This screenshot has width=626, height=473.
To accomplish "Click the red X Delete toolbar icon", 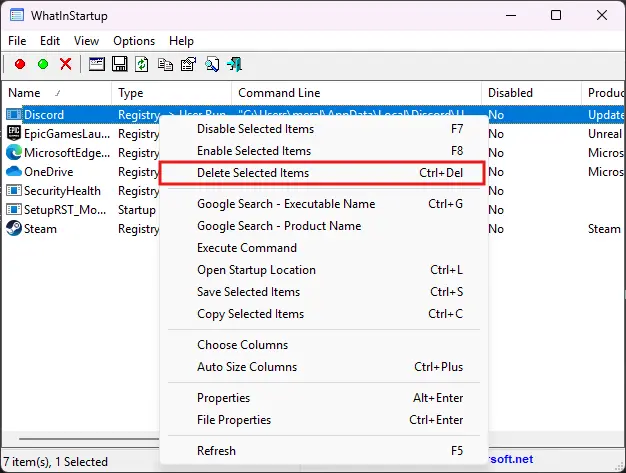I will [x=66, y=64].
